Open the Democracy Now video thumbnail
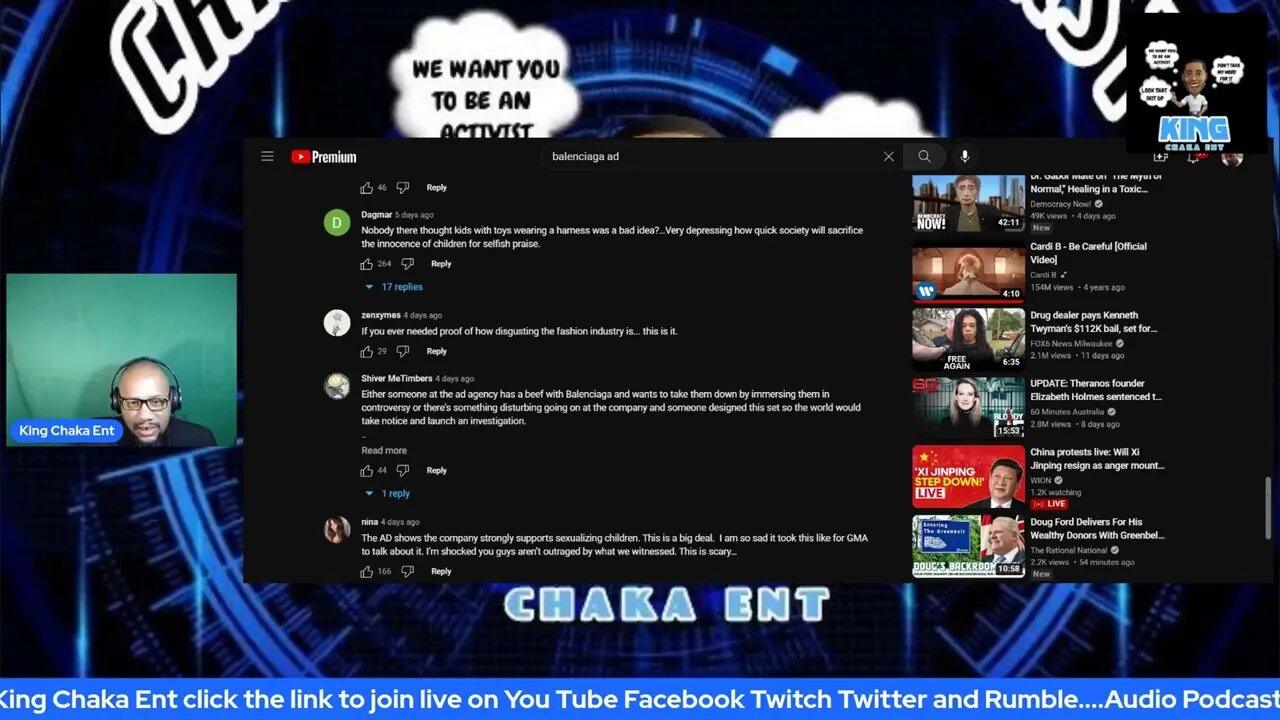Image resolution: width=1280 pixels, height=720 pixels. pos(968,204)
